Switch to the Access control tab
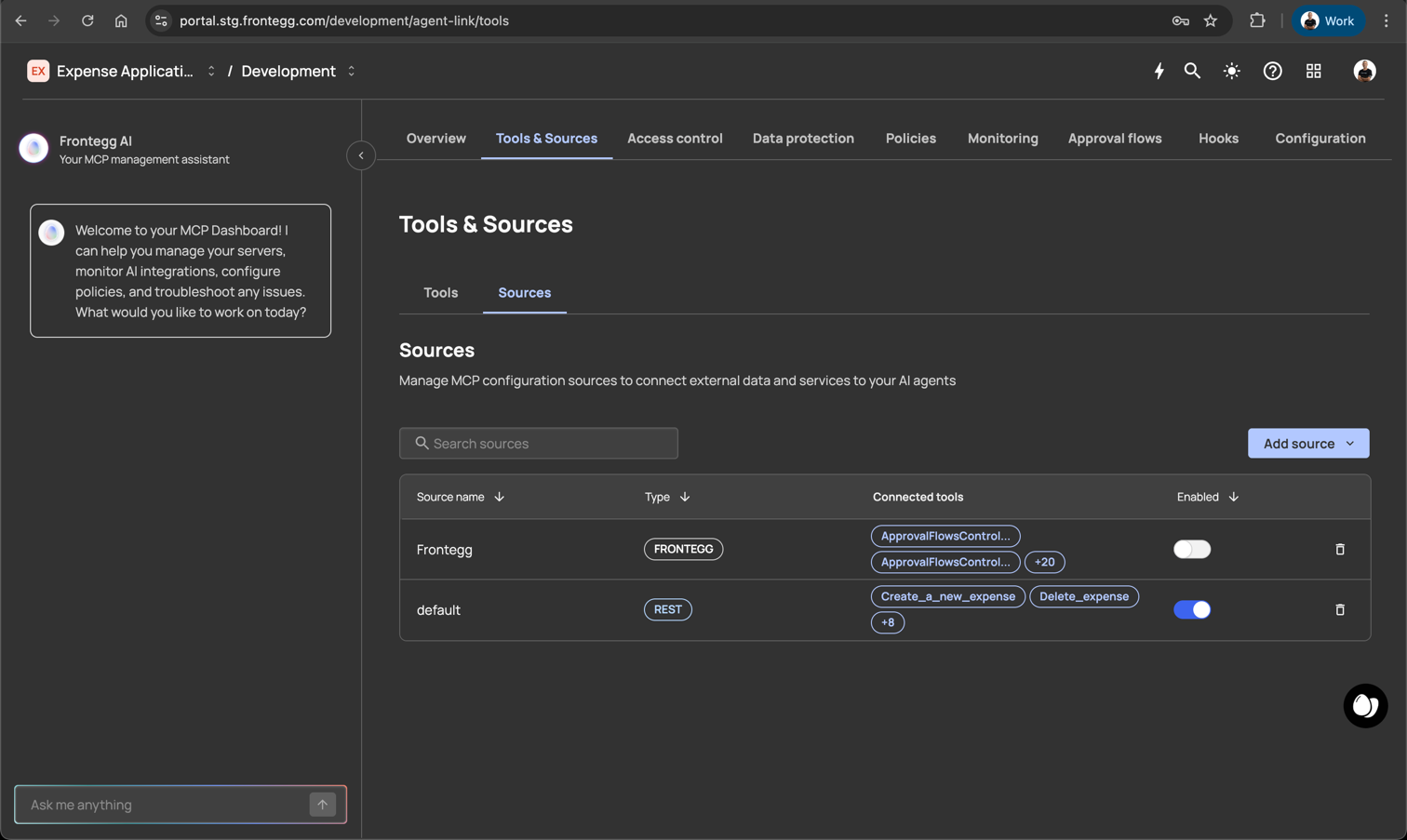 point(674,139)
